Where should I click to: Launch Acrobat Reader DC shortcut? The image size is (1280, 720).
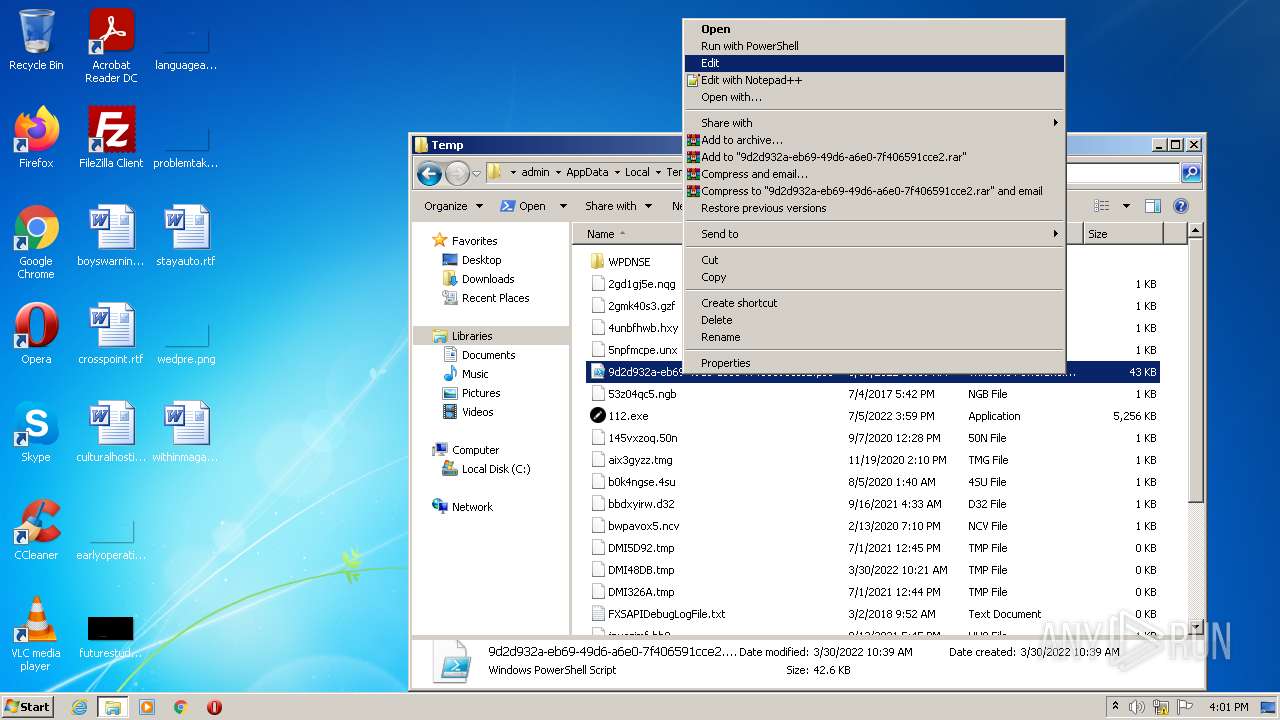point(111,46)
